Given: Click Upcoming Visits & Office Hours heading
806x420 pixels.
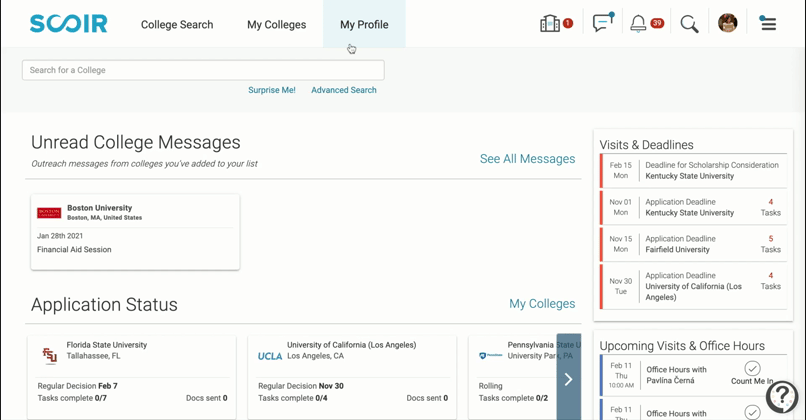Looking at the screenshot, I should pyautogui.click(x=682, y=346).
